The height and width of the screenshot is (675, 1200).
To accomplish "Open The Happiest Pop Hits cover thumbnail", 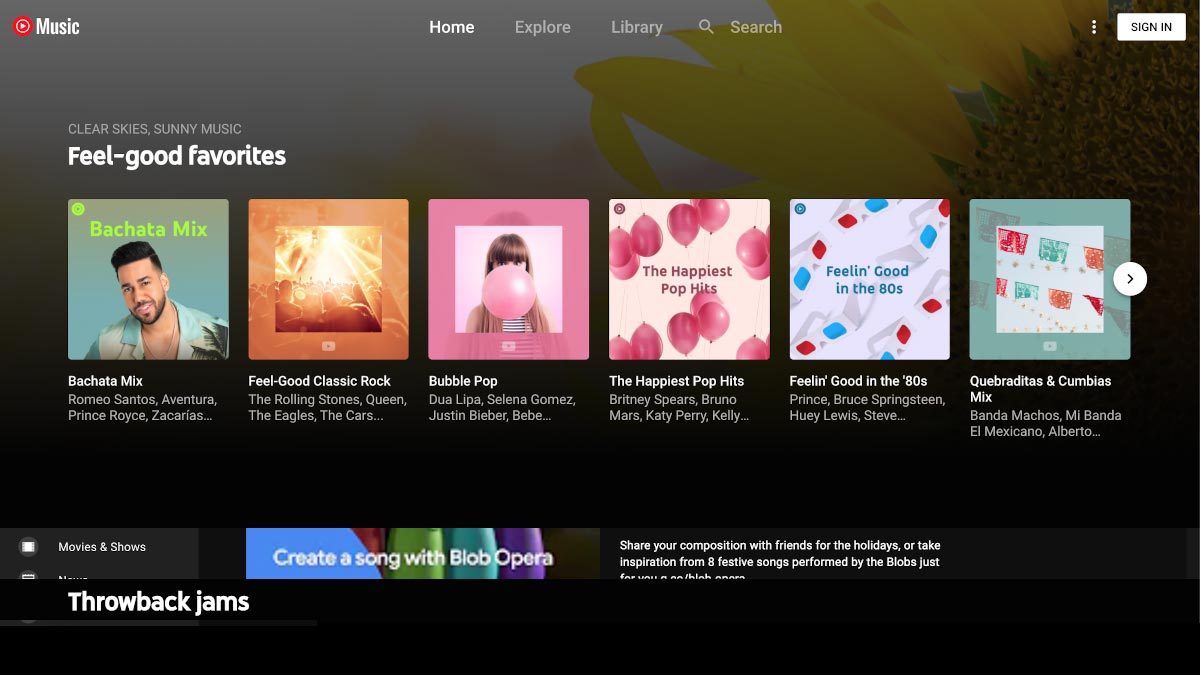I will (689, 279).
